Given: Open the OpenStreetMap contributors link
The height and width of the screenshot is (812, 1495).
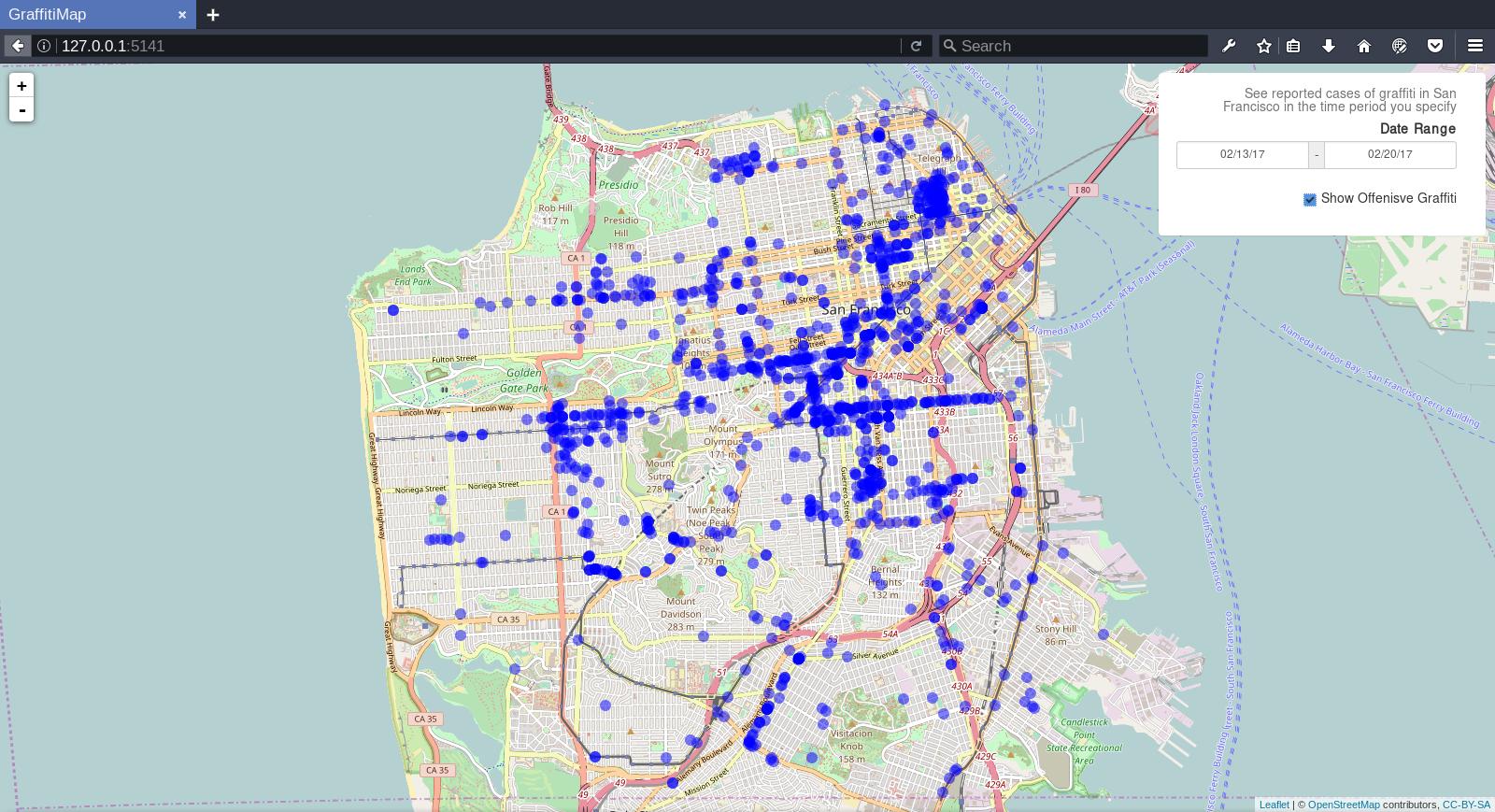Looking at the screenshot, I should (x=1344, y=805).
